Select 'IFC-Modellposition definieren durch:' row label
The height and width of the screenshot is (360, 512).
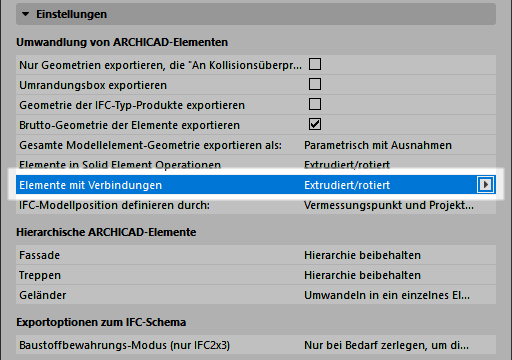[115, 205]
